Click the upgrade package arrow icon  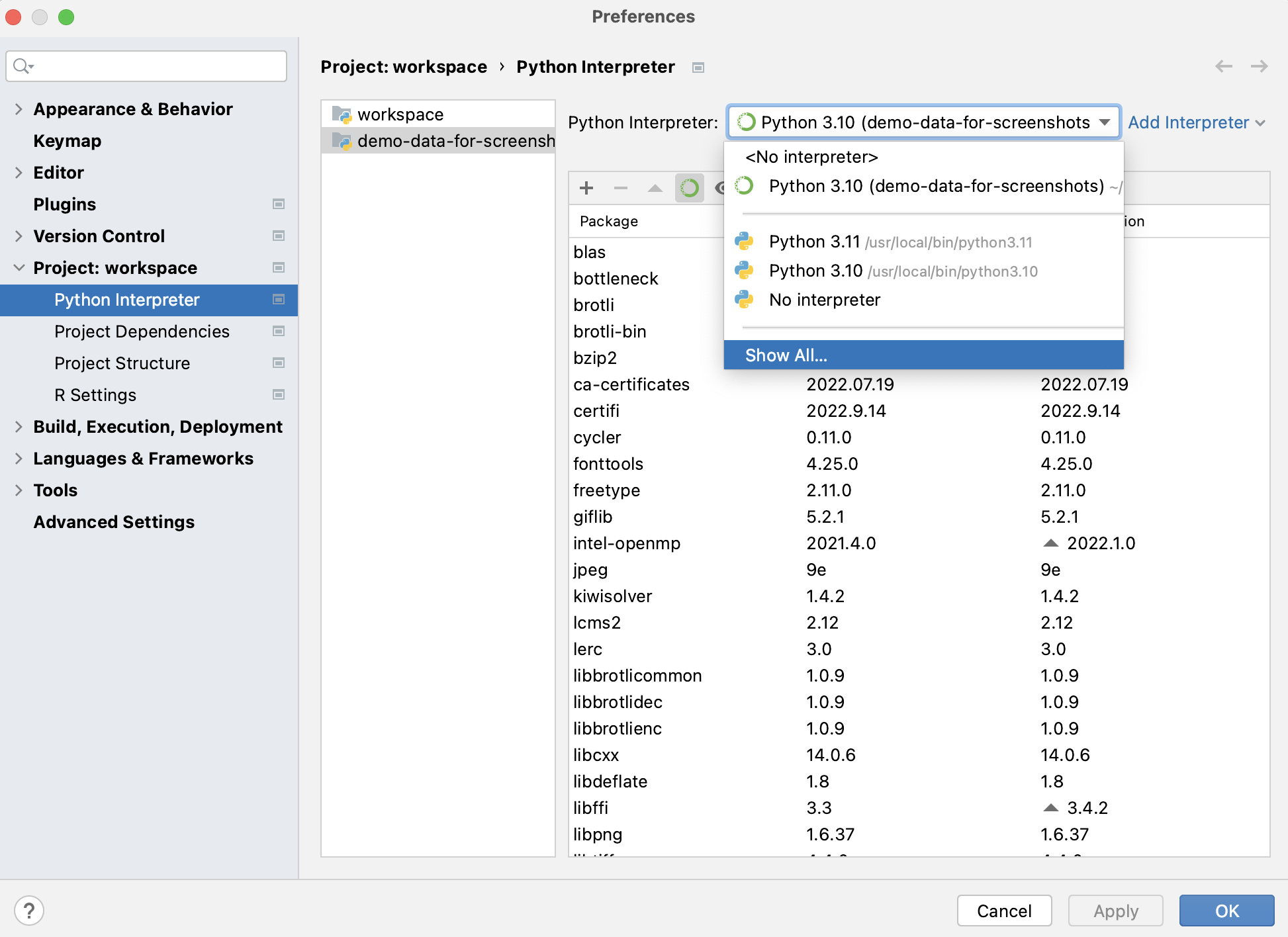(655, 188)
